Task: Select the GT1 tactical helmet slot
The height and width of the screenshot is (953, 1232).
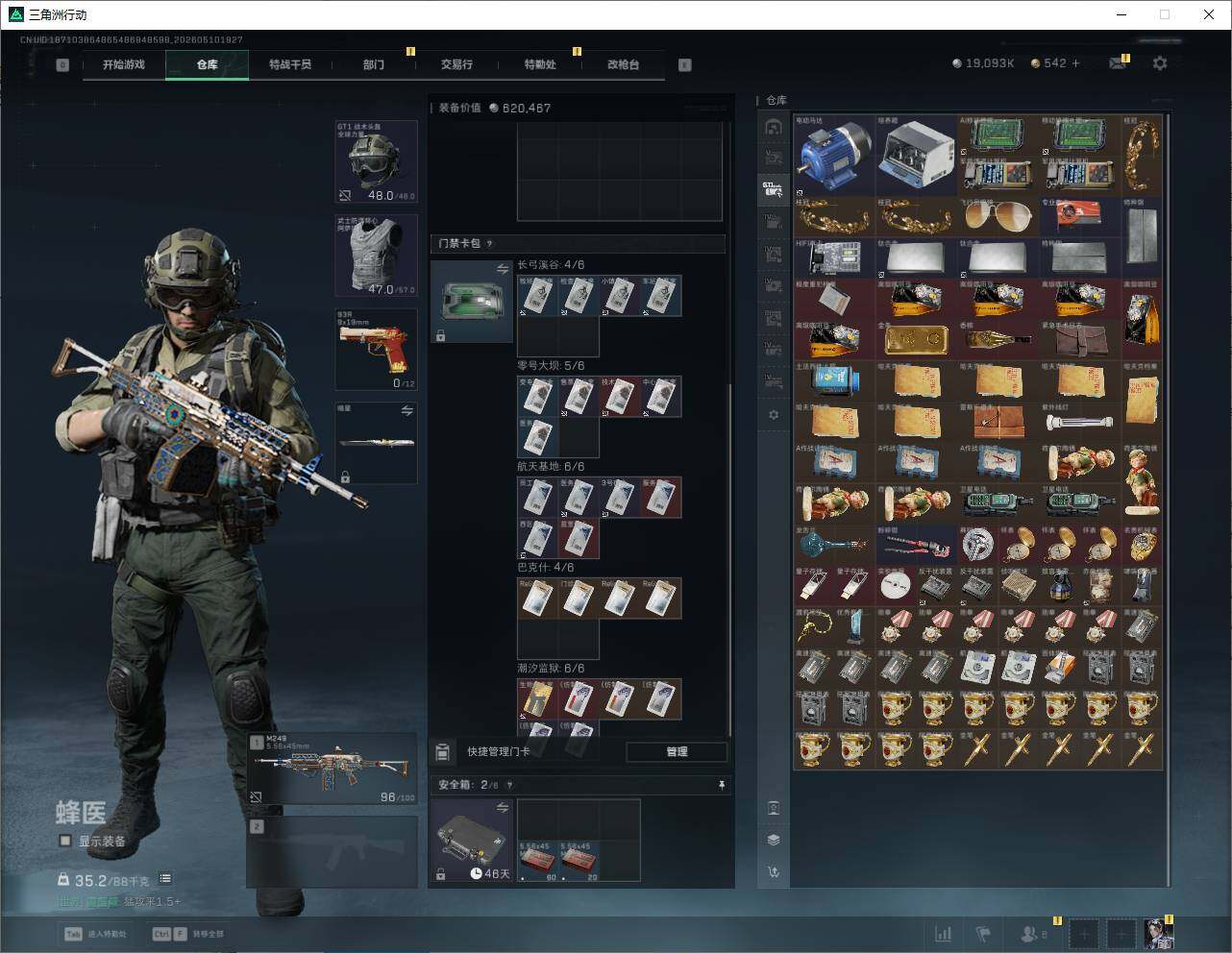Action: point(376,161)
